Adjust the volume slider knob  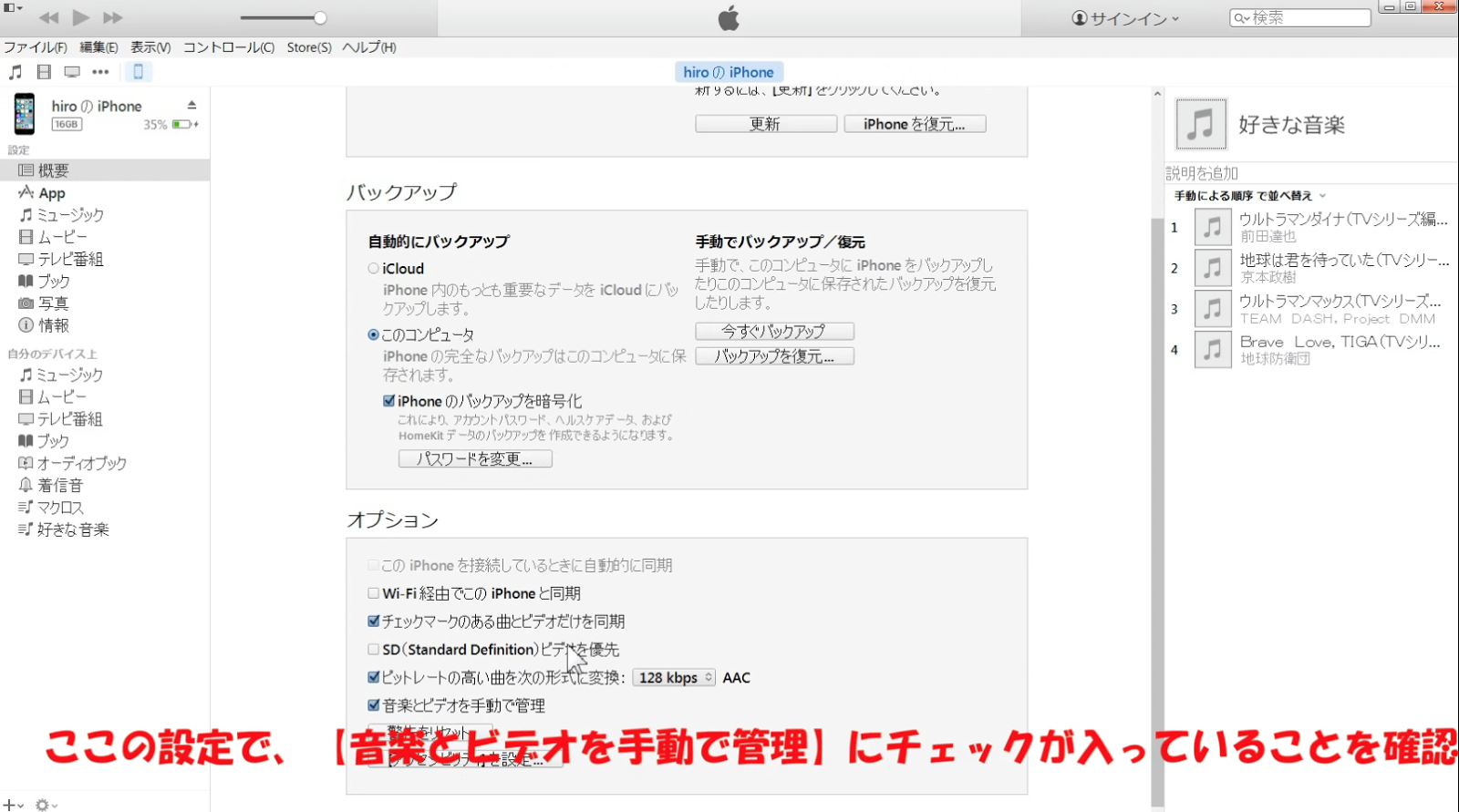tap(320, 17)
